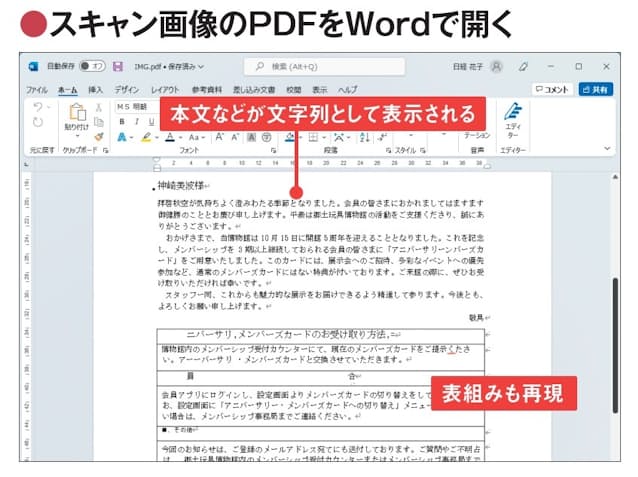The image size is (638, 477).
Task: Open the ファイル menu tab
Action: [x=37, y=90]
